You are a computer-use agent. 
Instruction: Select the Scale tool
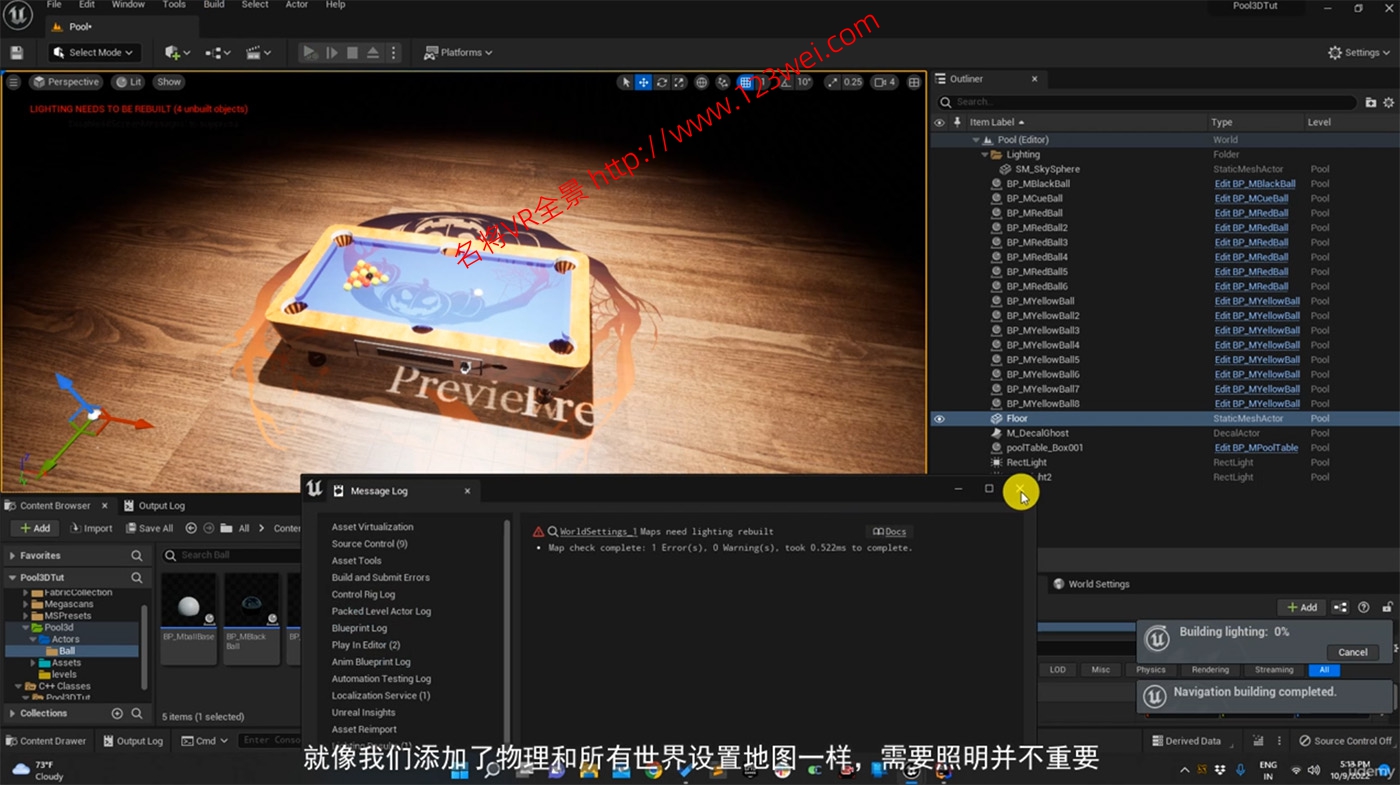[x=679, y=82]
